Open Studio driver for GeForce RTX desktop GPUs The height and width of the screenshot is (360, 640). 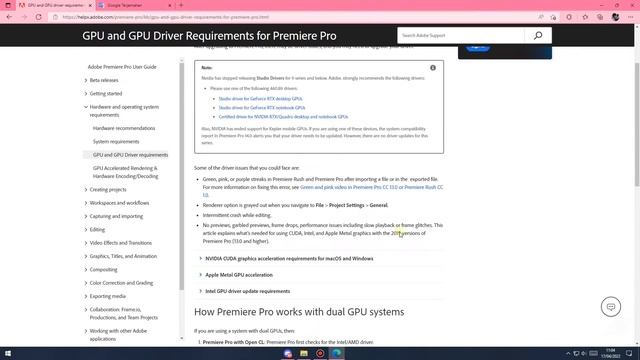[x=260, y=99]
